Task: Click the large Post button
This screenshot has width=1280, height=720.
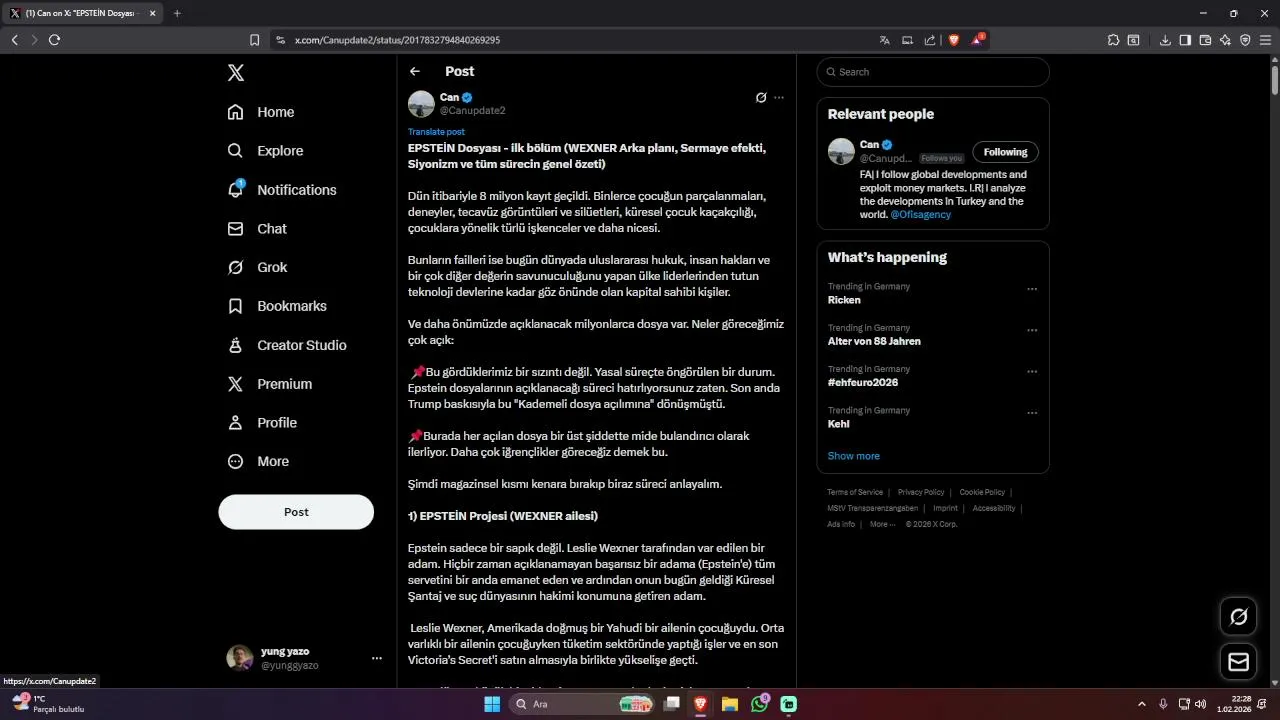Action: 296,512
